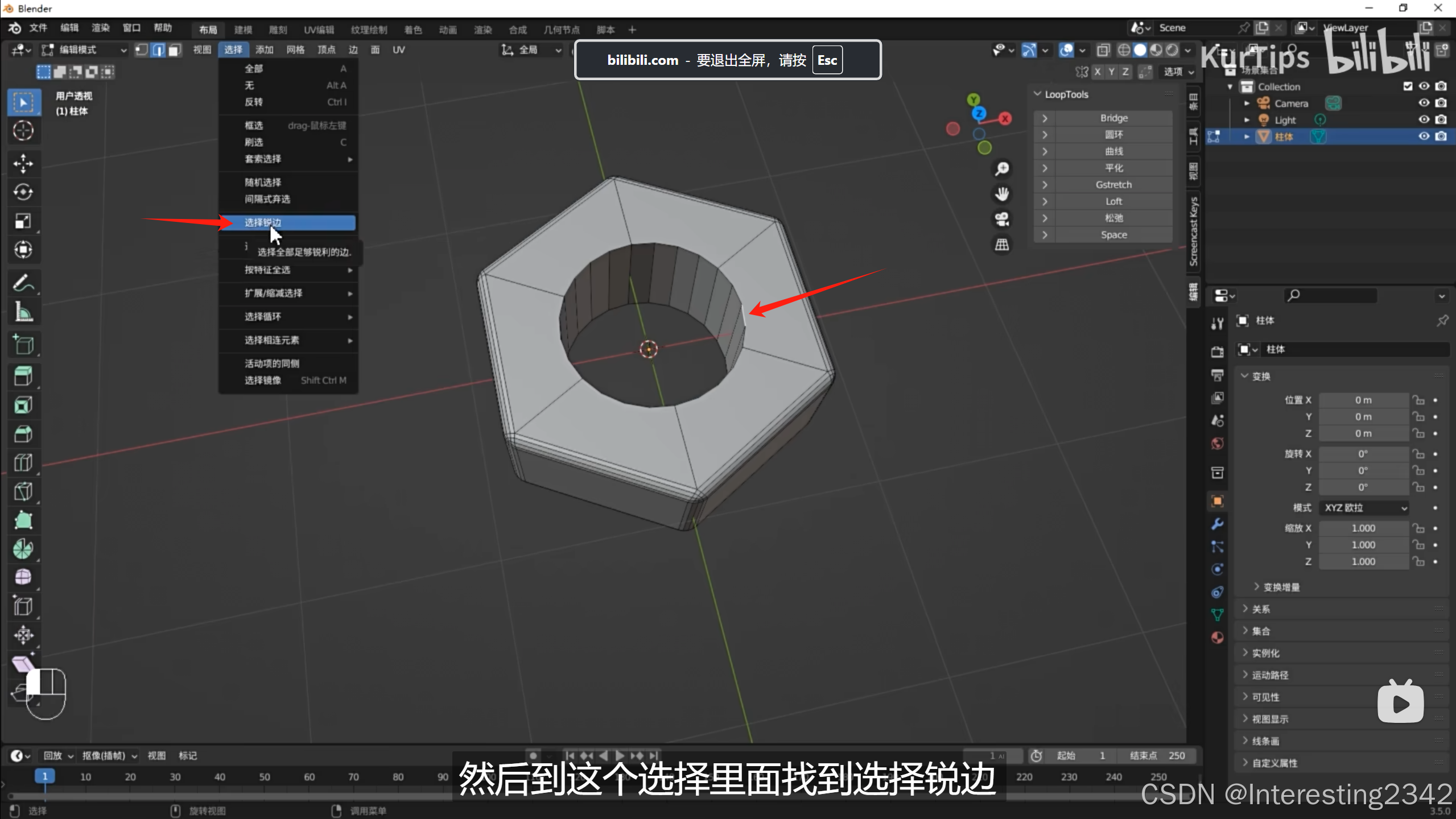Expand the Bridge LoopTools section
The height and width of the screenshot is (819, 1456).
1045,118
